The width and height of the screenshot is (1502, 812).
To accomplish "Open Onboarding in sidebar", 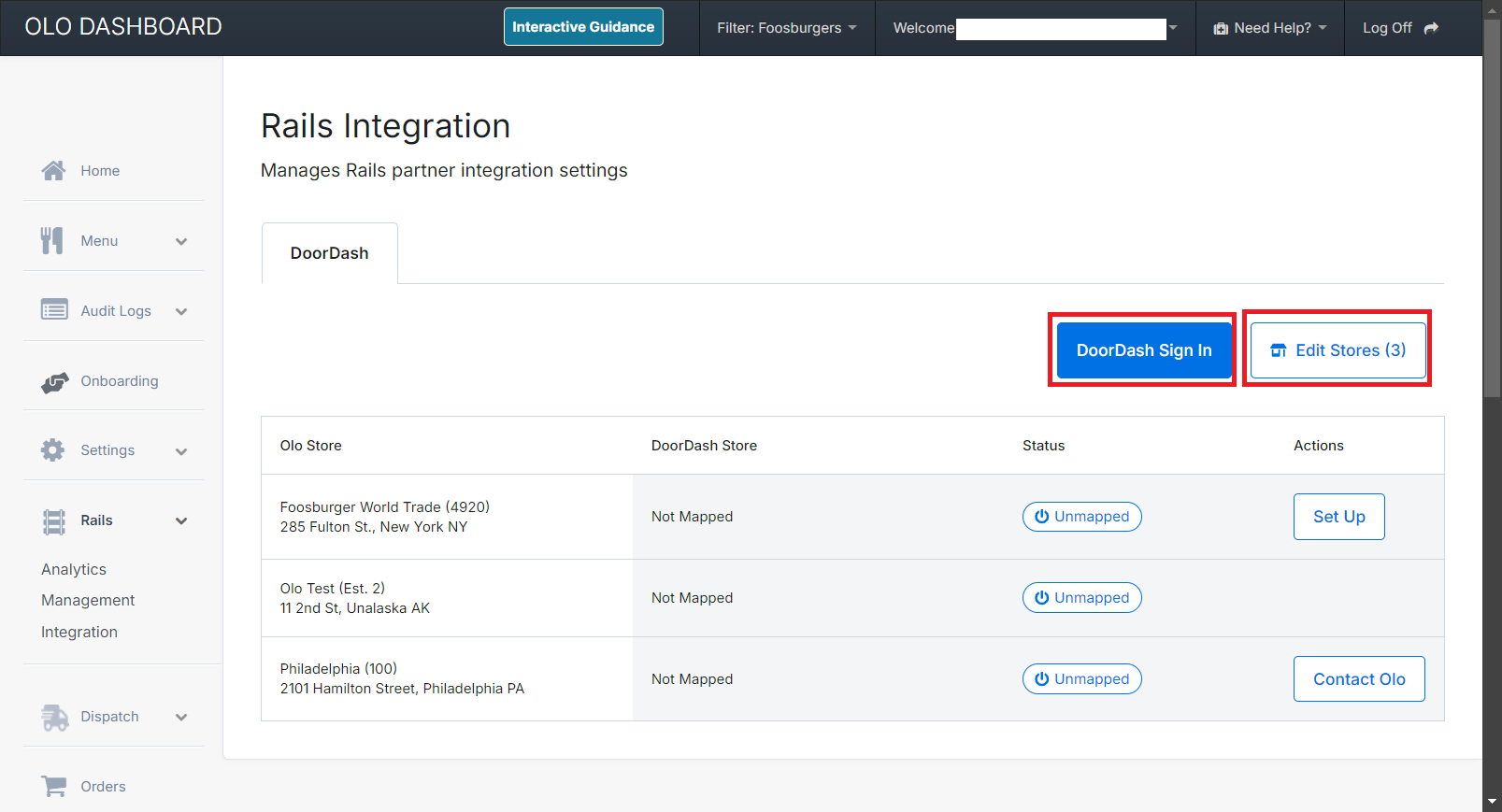I will coord(120,381).
